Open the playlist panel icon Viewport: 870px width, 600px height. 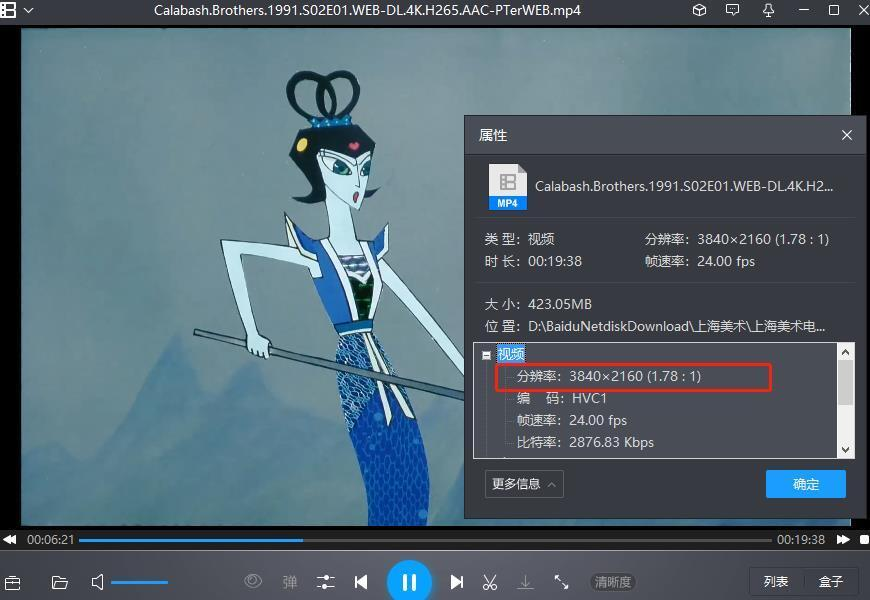coord(13,581)
